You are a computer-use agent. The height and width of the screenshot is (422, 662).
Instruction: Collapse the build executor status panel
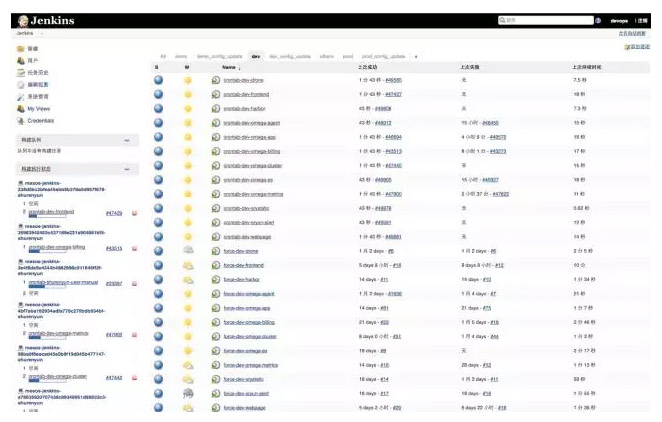tap(127, 169)
